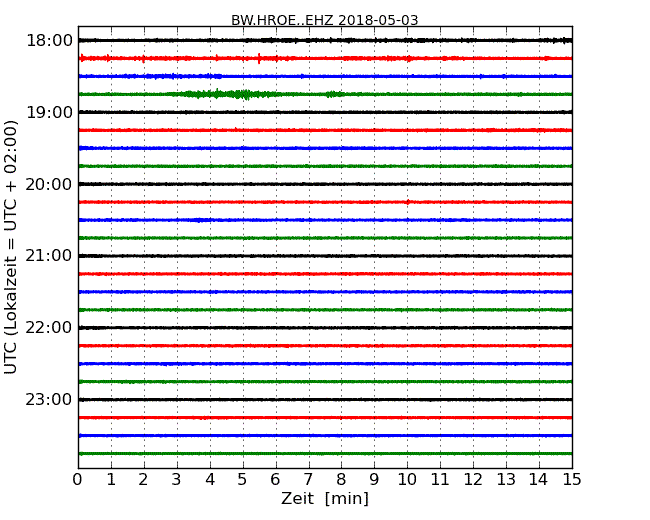Click the x-axis tick label 12

(x=473, y=480)
